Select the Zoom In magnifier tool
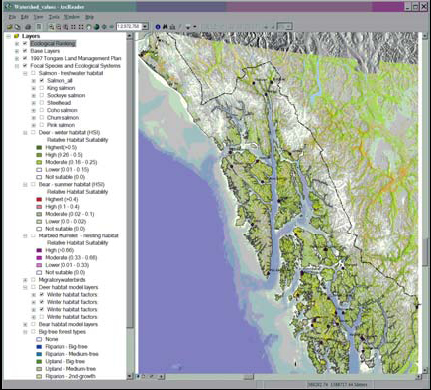Viewport: 431px width, 390px height. point(51,27)
